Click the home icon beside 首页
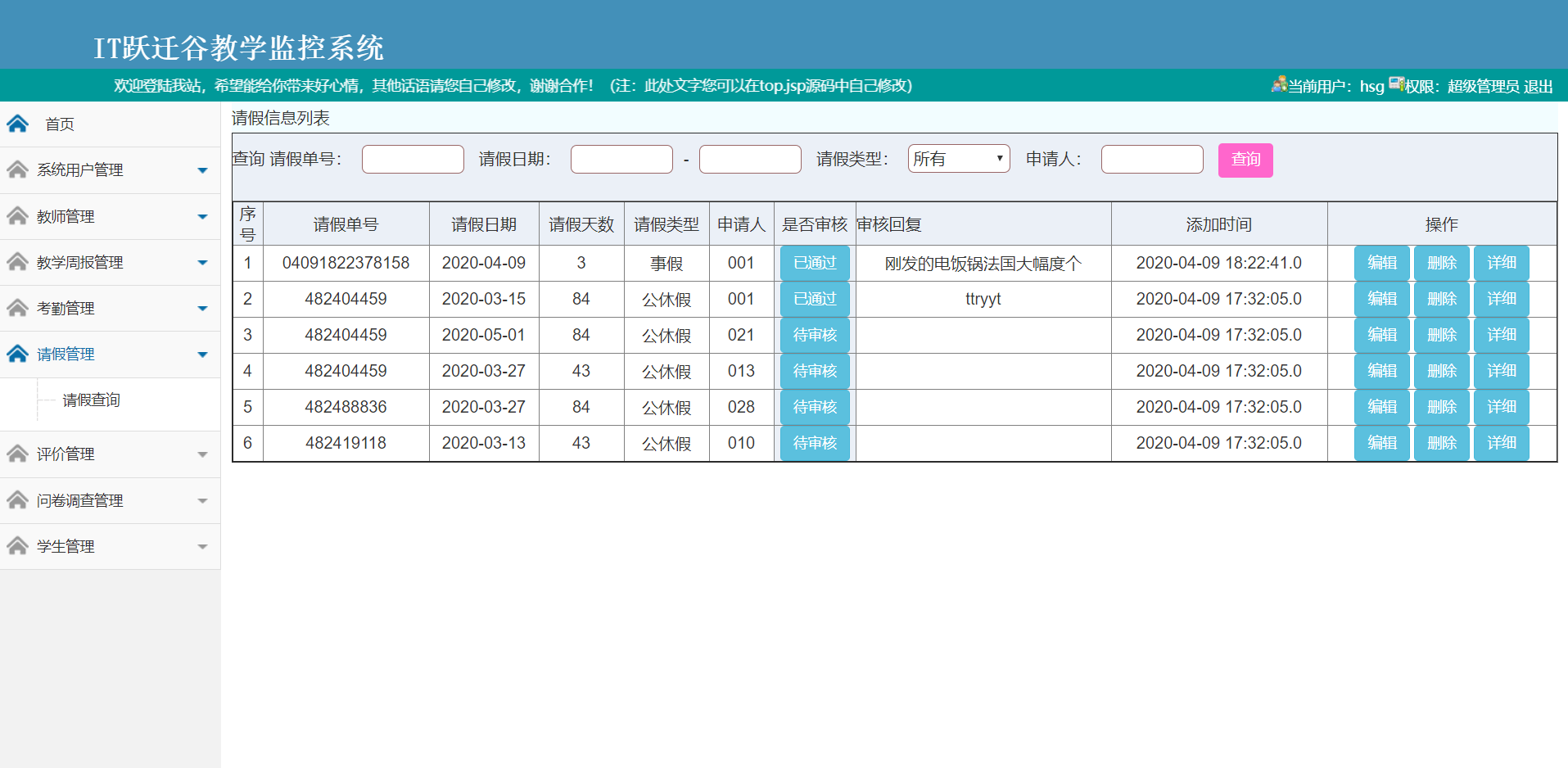The height and width of the screenshot is (768, 1568). (x=18, y=124)
